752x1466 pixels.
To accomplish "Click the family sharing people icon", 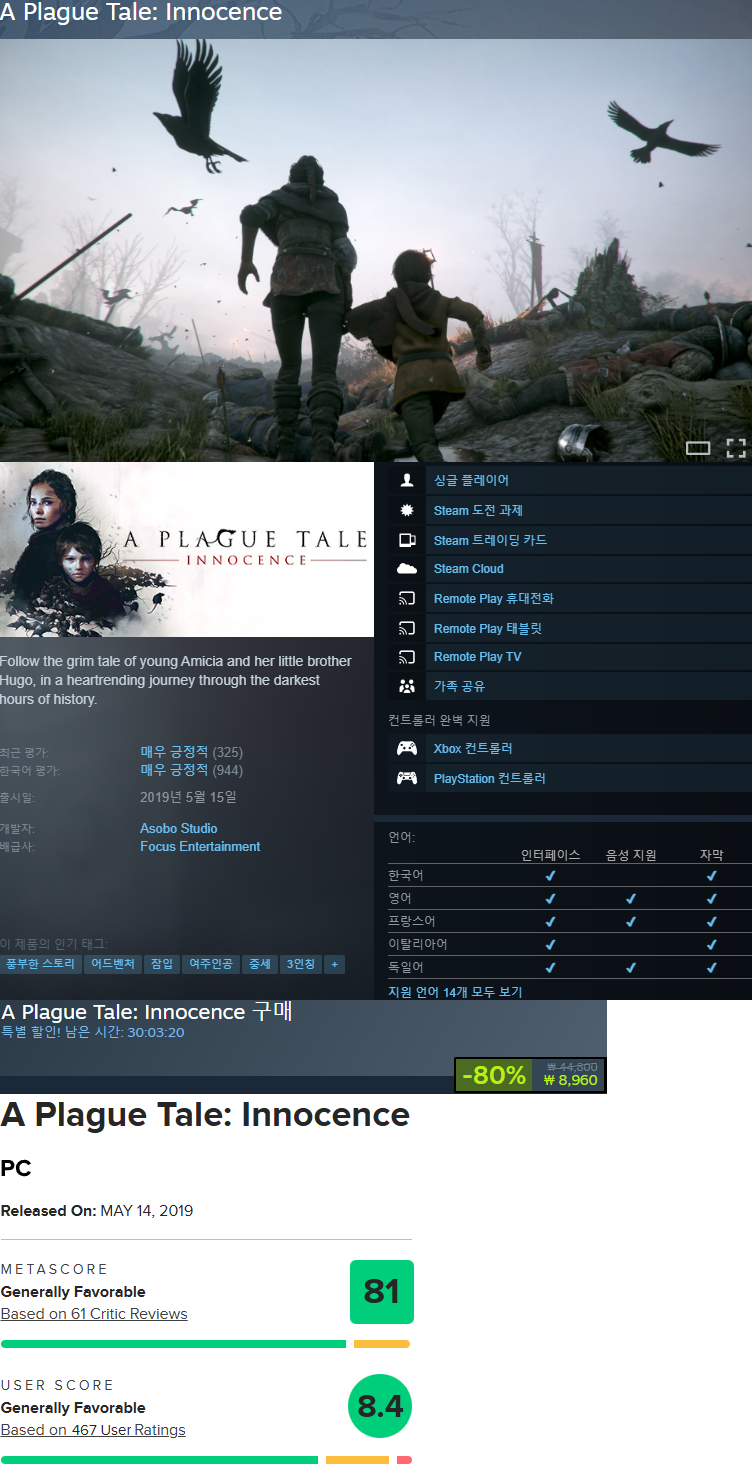I will coord(407,686).
